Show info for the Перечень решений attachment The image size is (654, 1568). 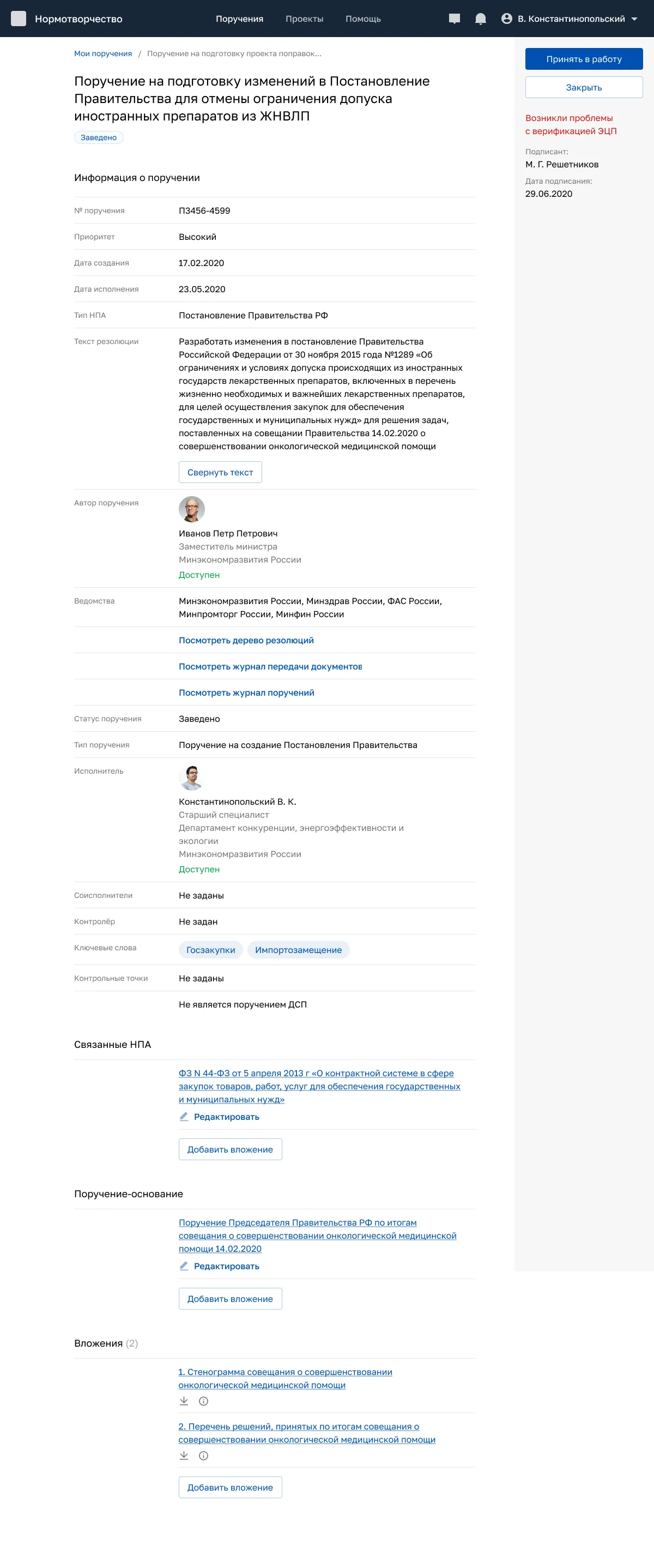click(x=204, y=1455)
